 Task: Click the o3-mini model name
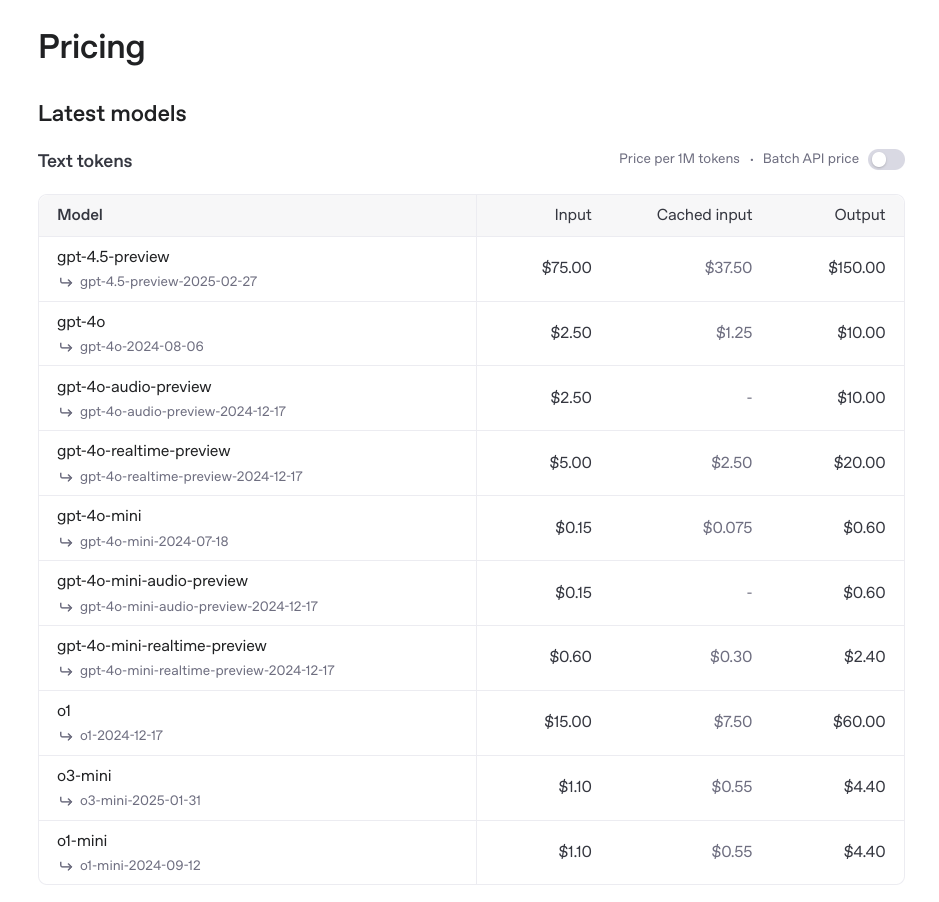pyautogui.click(x=84, y=776)
